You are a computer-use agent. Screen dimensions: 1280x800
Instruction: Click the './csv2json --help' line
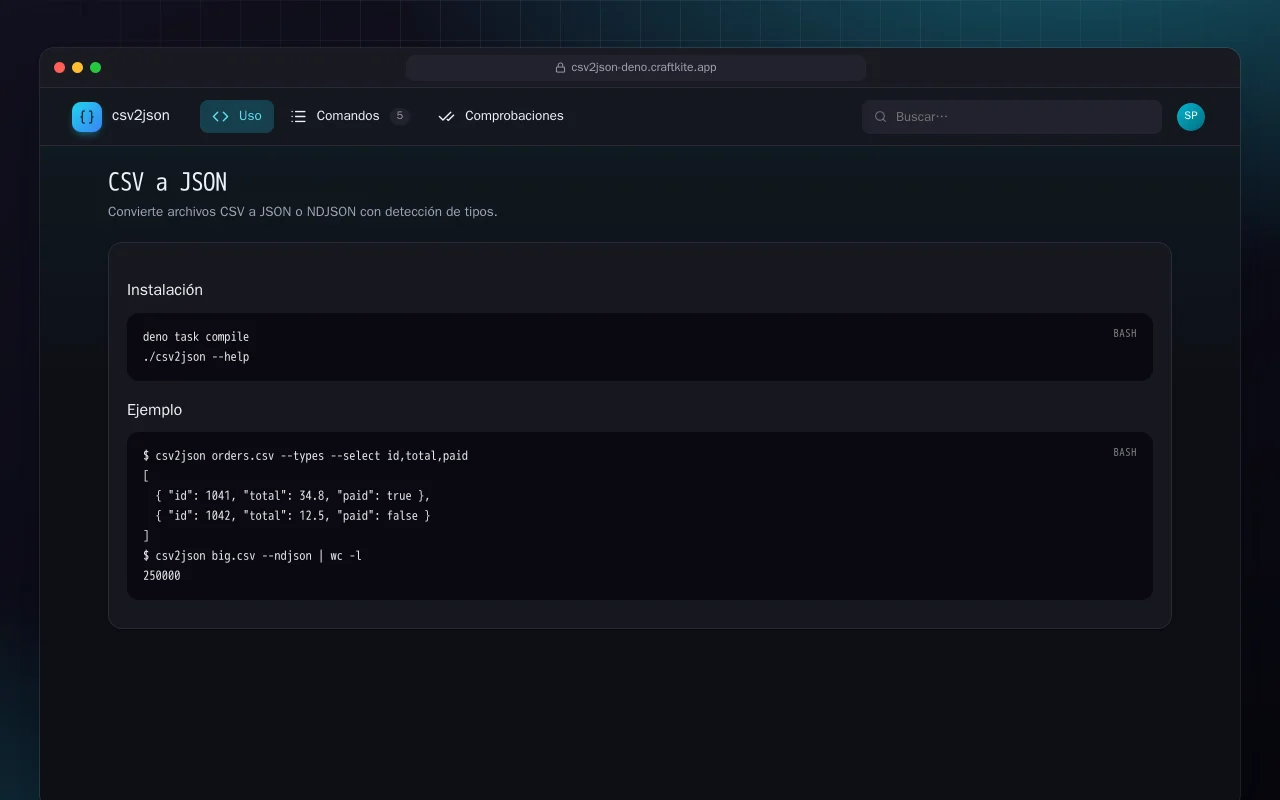[196, 357]
